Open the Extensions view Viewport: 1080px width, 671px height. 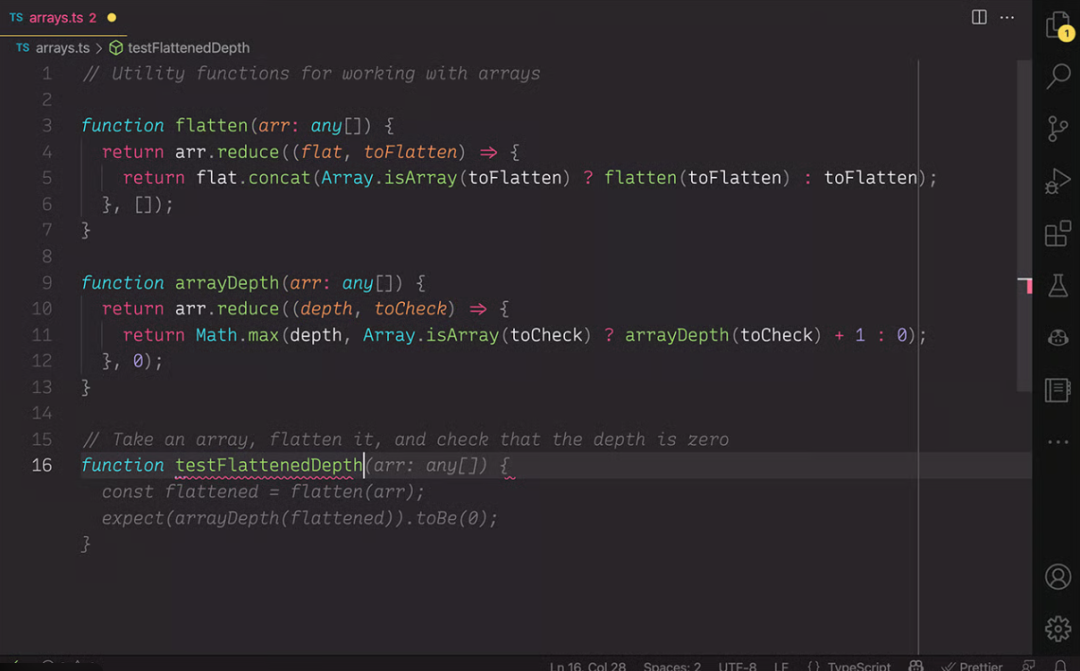[x=1058, y=234]
